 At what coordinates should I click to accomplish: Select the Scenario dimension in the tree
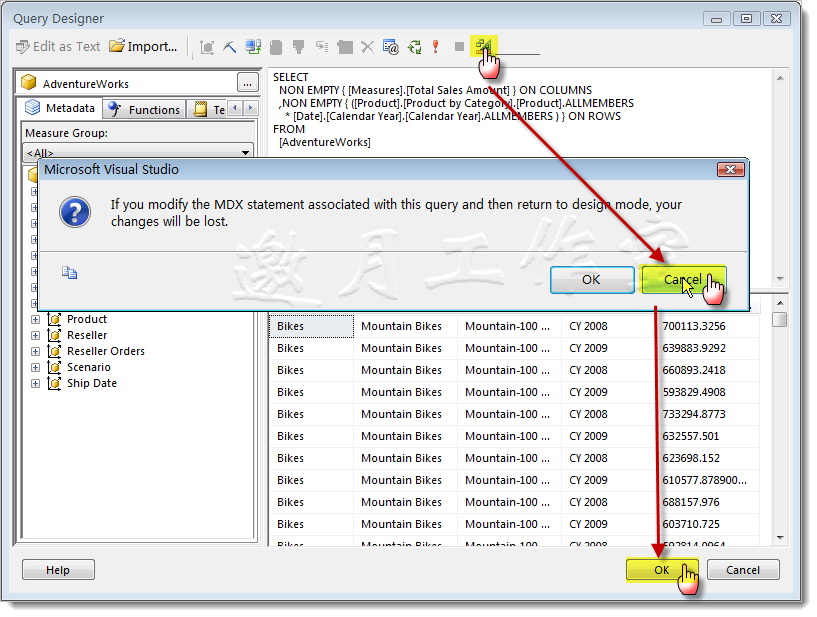pos(89,367)
